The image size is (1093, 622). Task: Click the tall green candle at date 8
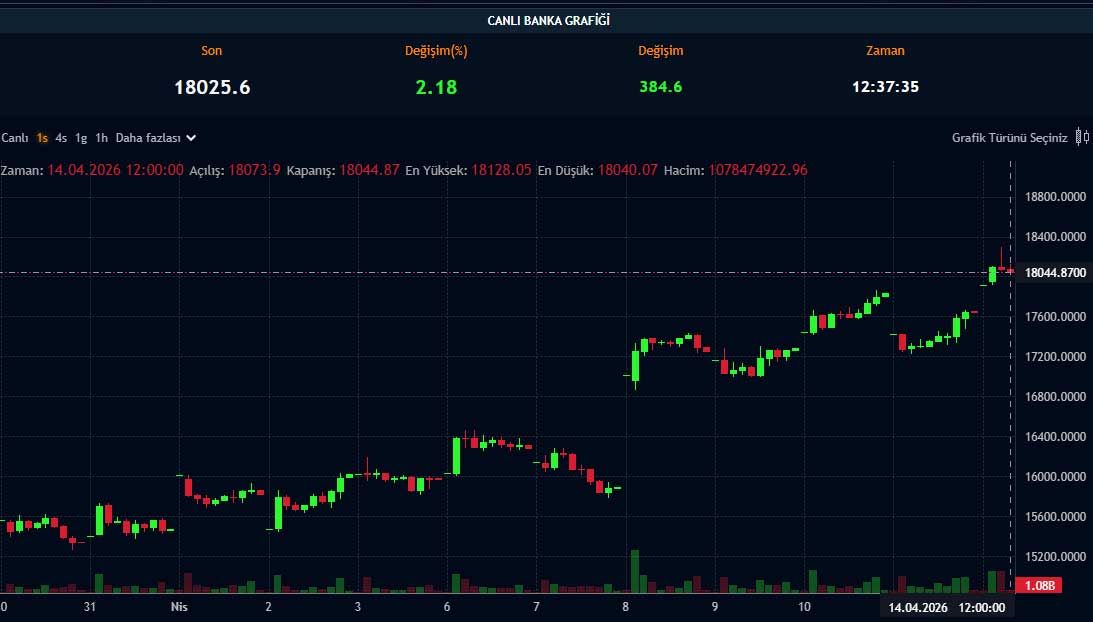pyautogui.click(x=635, y=365)
